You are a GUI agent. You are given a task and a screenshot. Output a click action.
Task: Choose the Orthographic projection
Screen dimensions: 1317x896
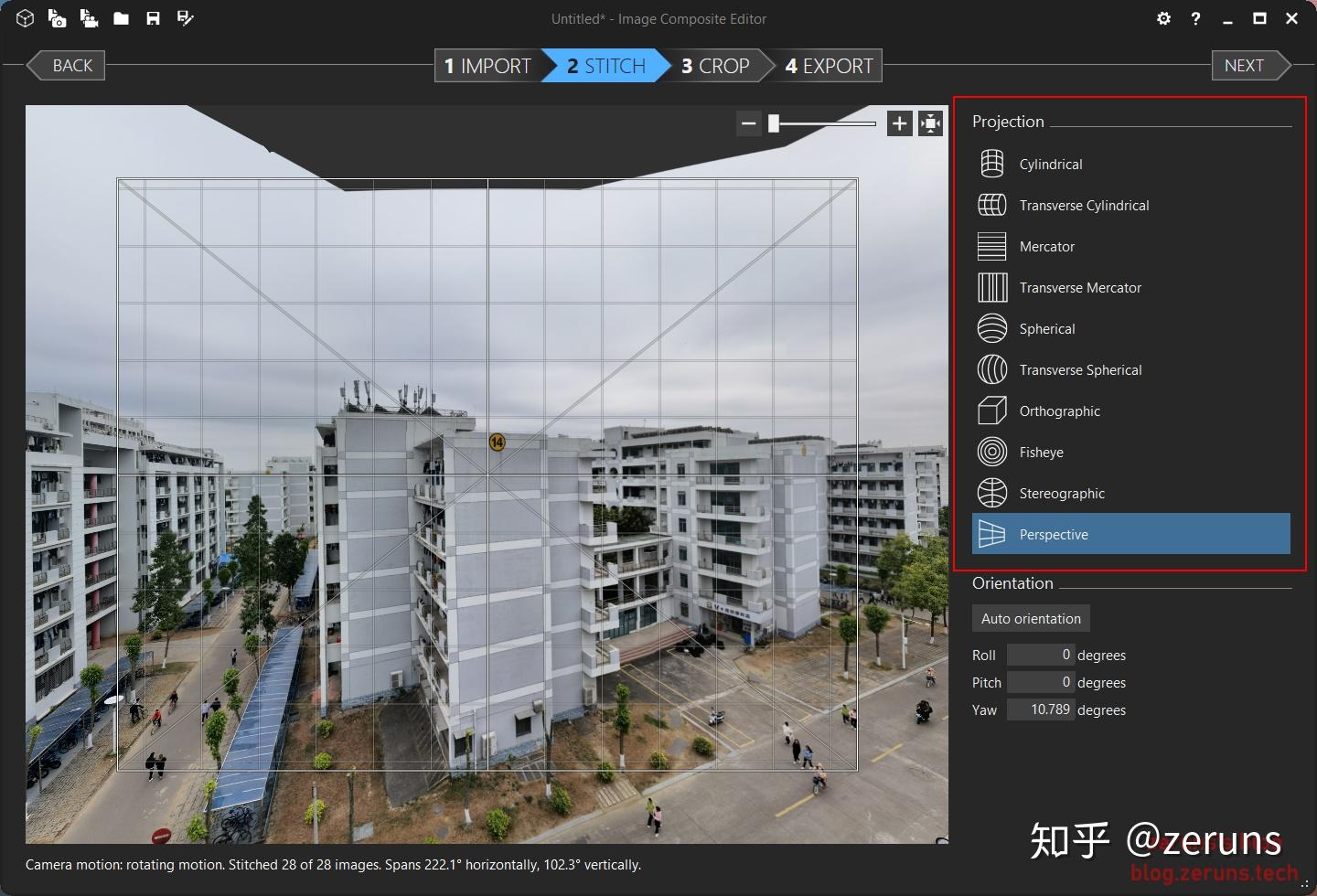pyautogui.click(x=992, y=411)
